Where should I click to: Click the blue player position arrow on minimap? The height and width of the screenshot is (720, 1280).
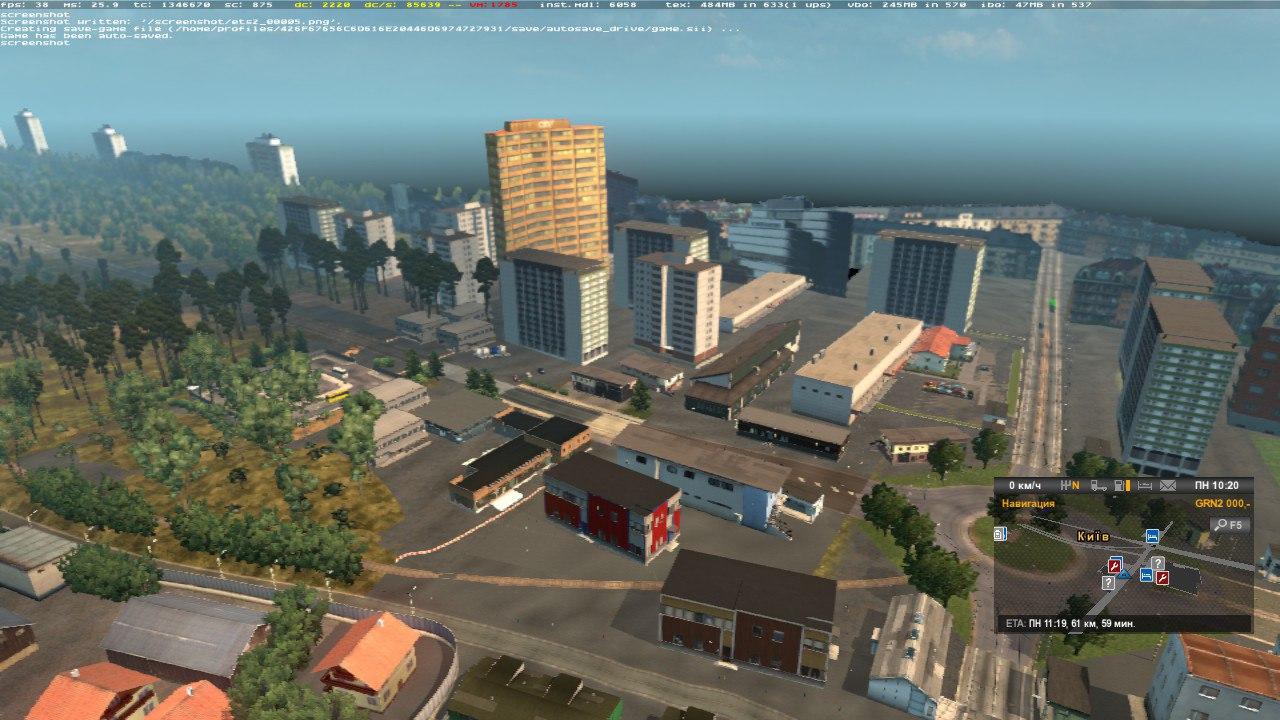[x=1125, y=575]
